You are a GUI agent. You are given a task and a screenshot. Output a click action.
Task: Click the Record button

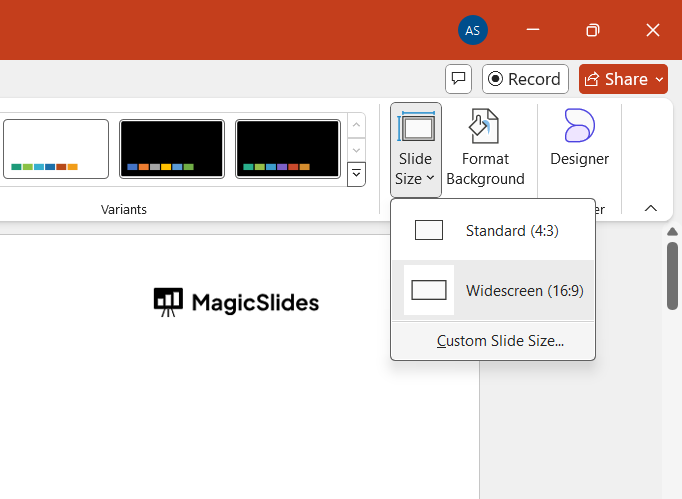click(525, 79)
